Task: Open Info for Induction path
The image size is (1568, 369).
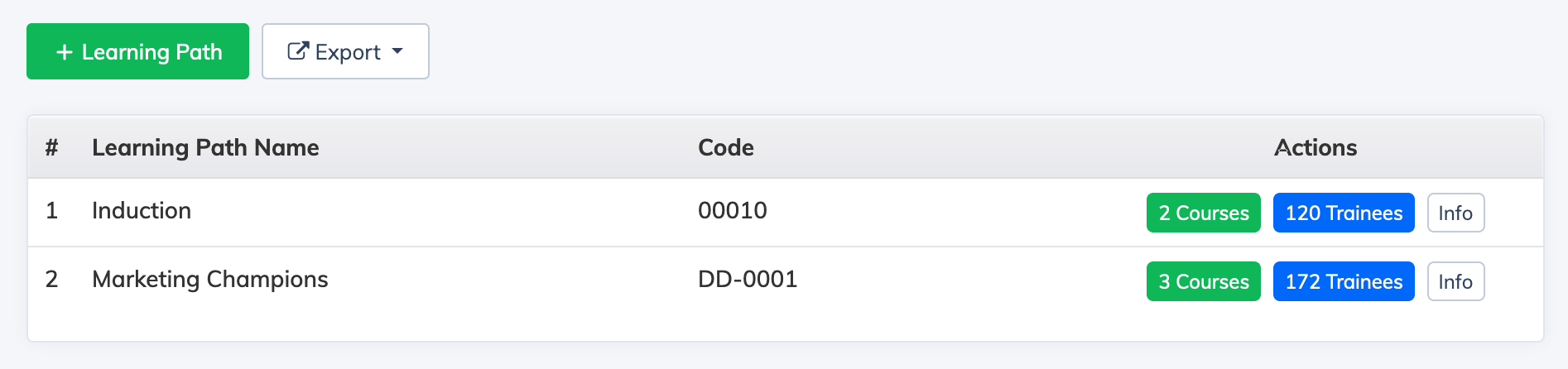Action: point(1455,213)
